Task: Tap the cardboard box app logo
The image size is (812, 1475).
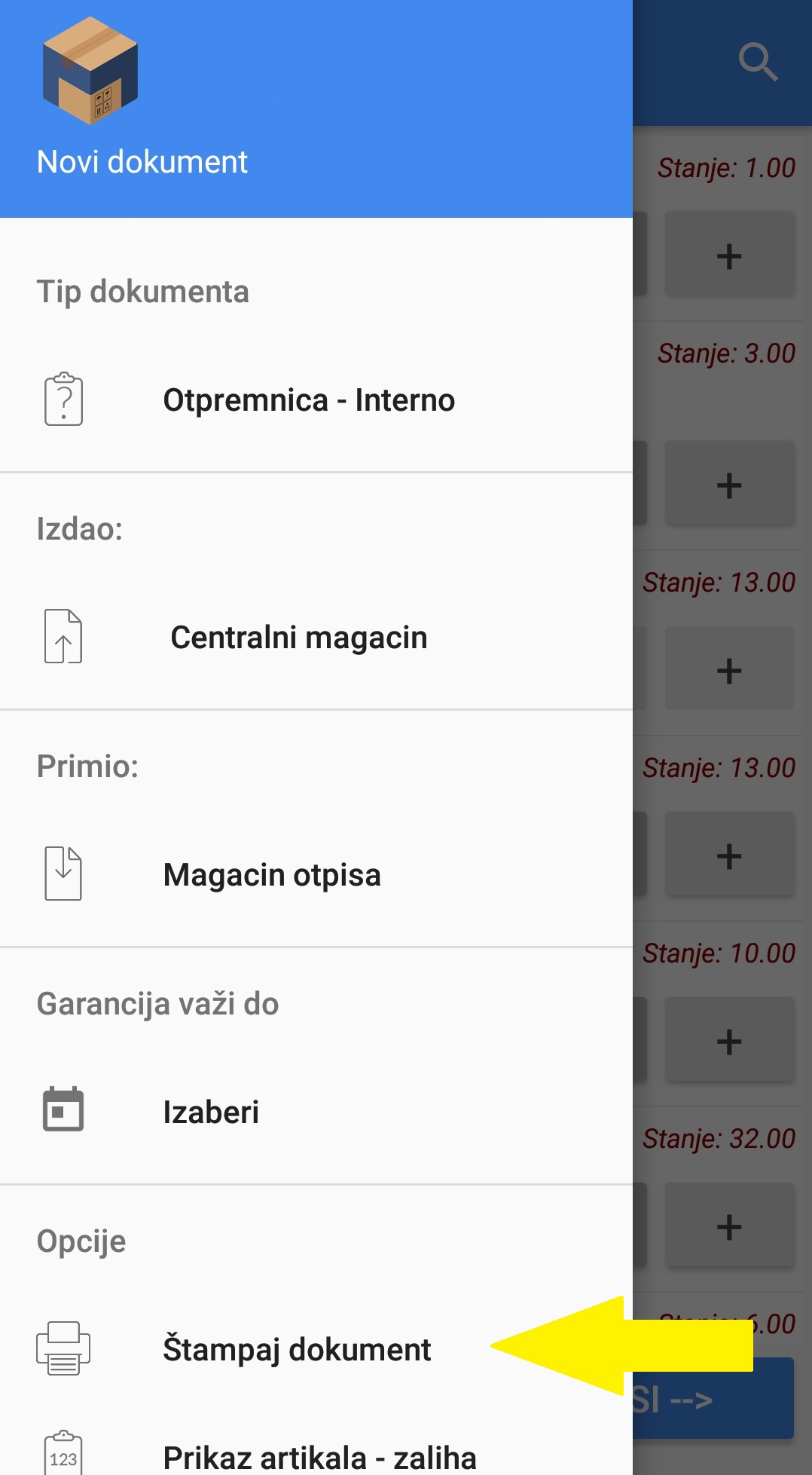Action: [90, 71]
